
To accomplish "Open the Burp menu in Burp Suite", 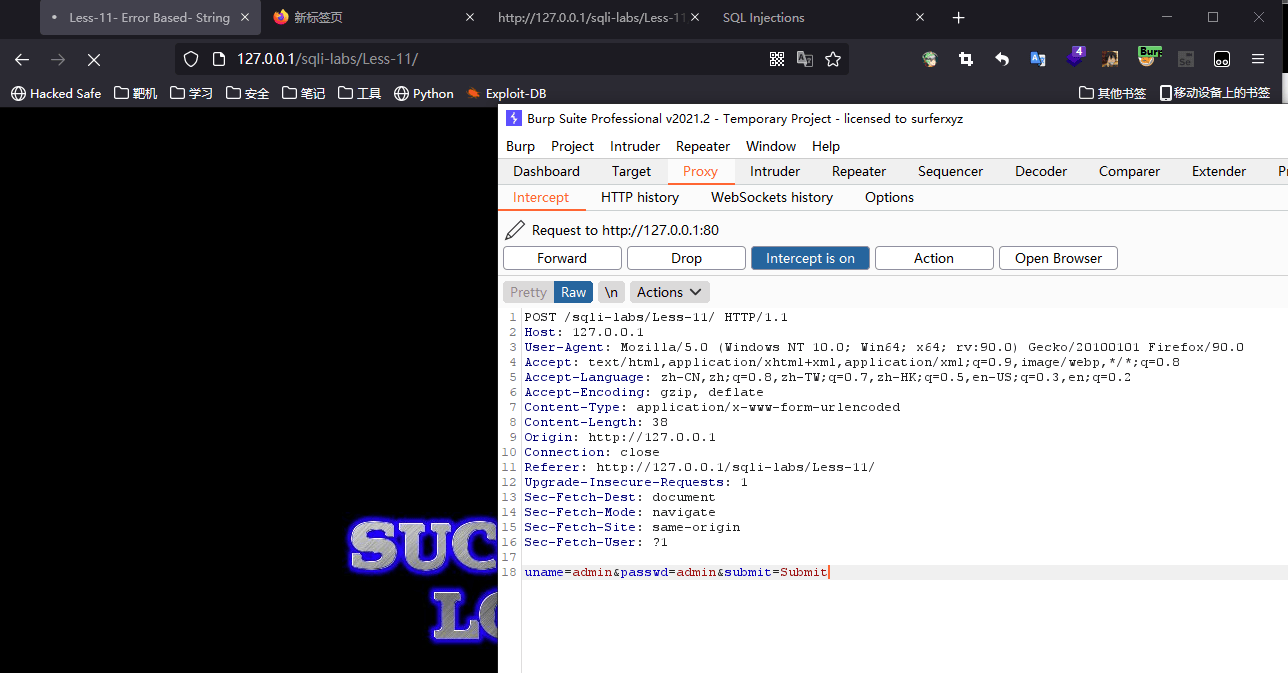I will click(x=520, y=146).
